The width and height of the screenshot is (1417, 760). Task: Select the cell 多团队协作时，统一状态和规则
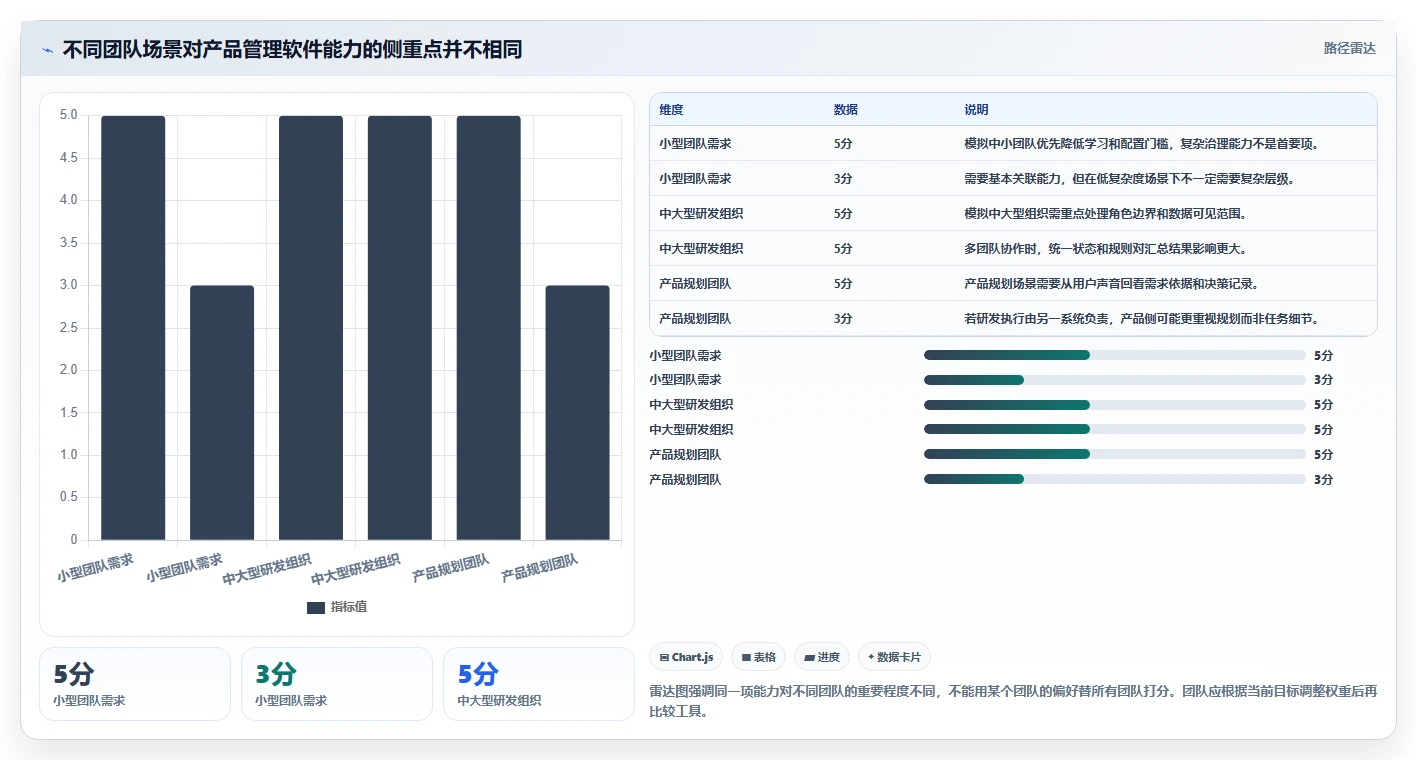point(1105,249)
